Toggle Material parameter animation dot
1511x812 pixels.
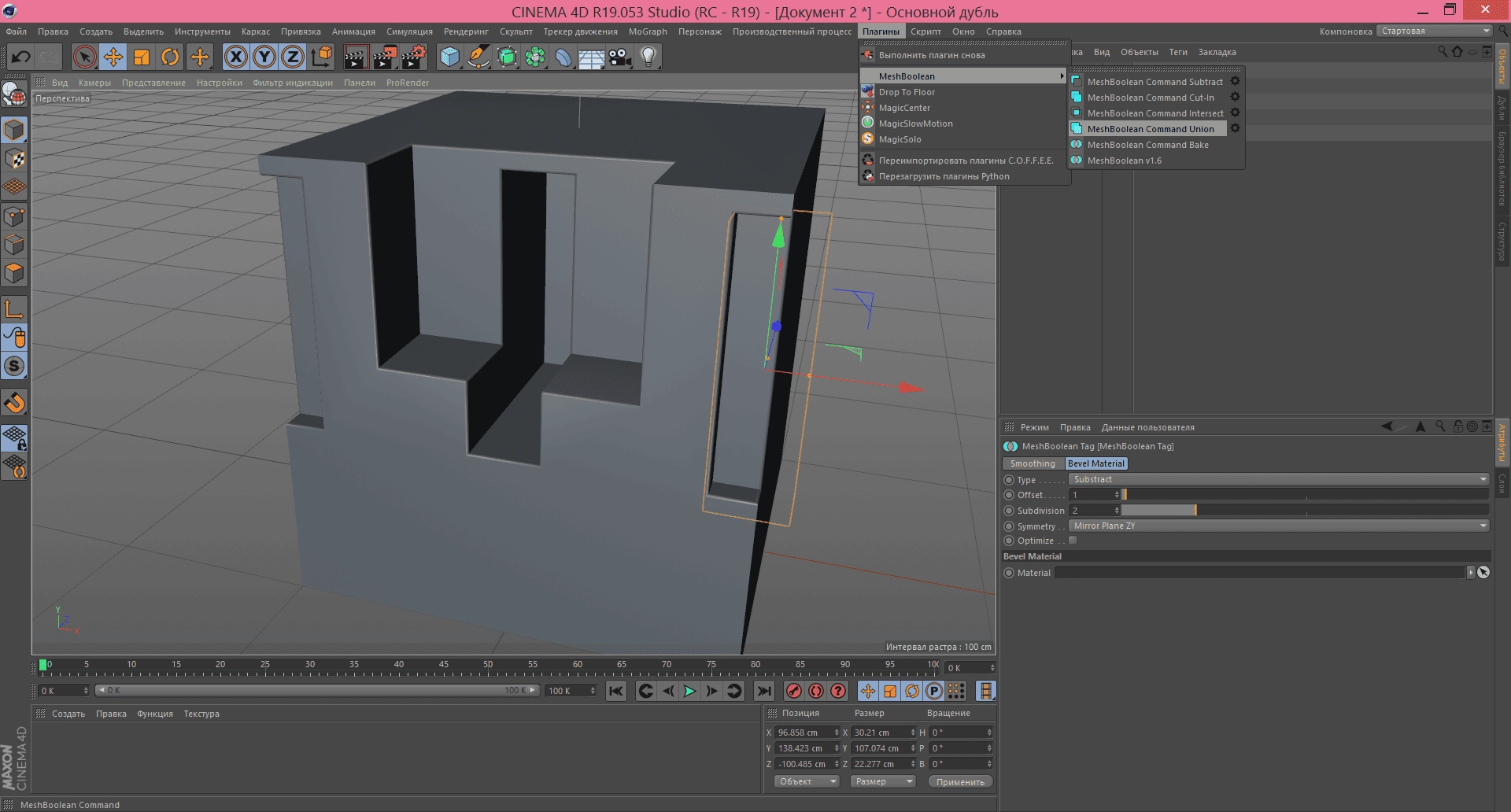click(x=1009, y=573)
